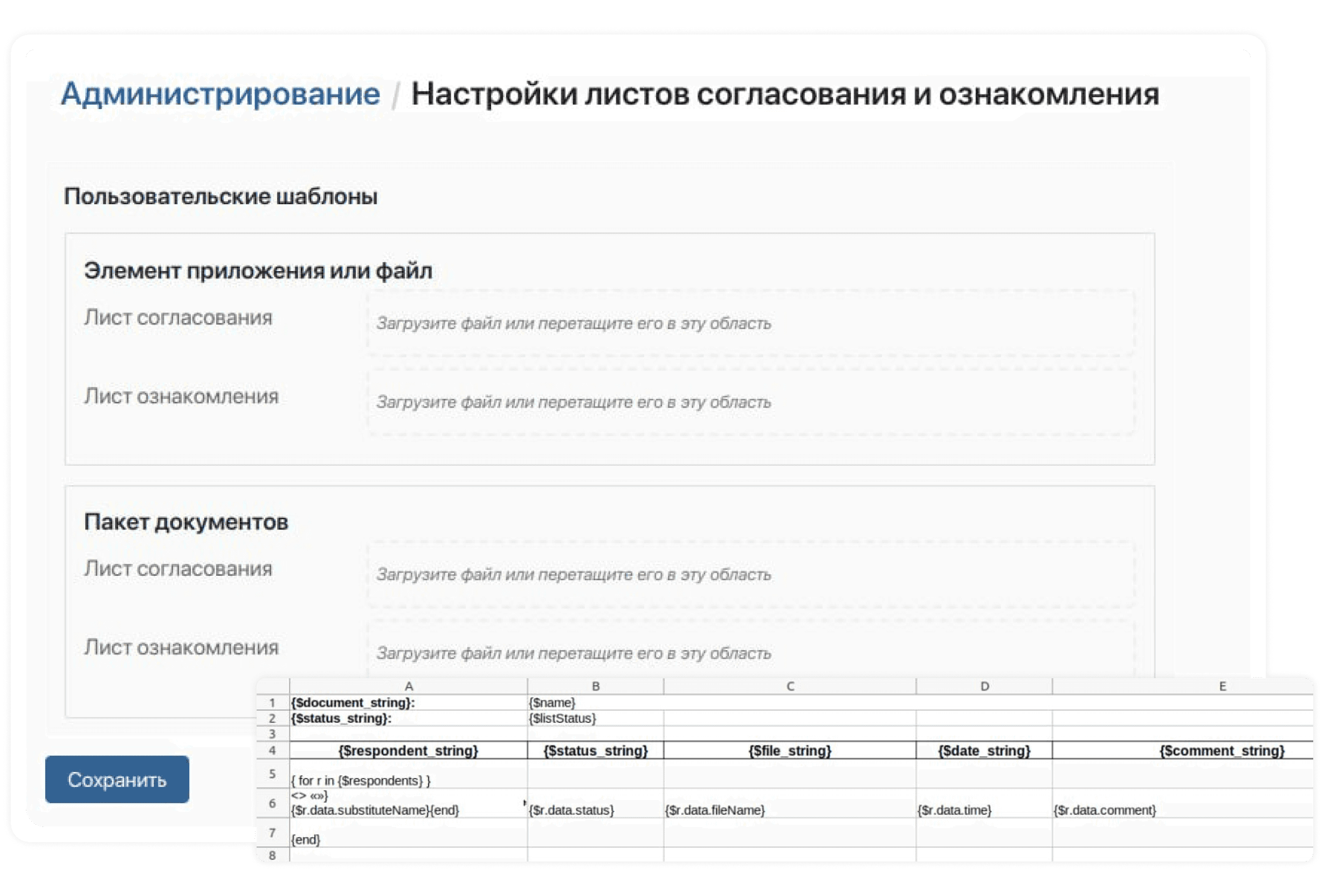Click cell with { for r in {$respondents} }
This screenshot has width=1324, height=896.
(x=409, y=774)
